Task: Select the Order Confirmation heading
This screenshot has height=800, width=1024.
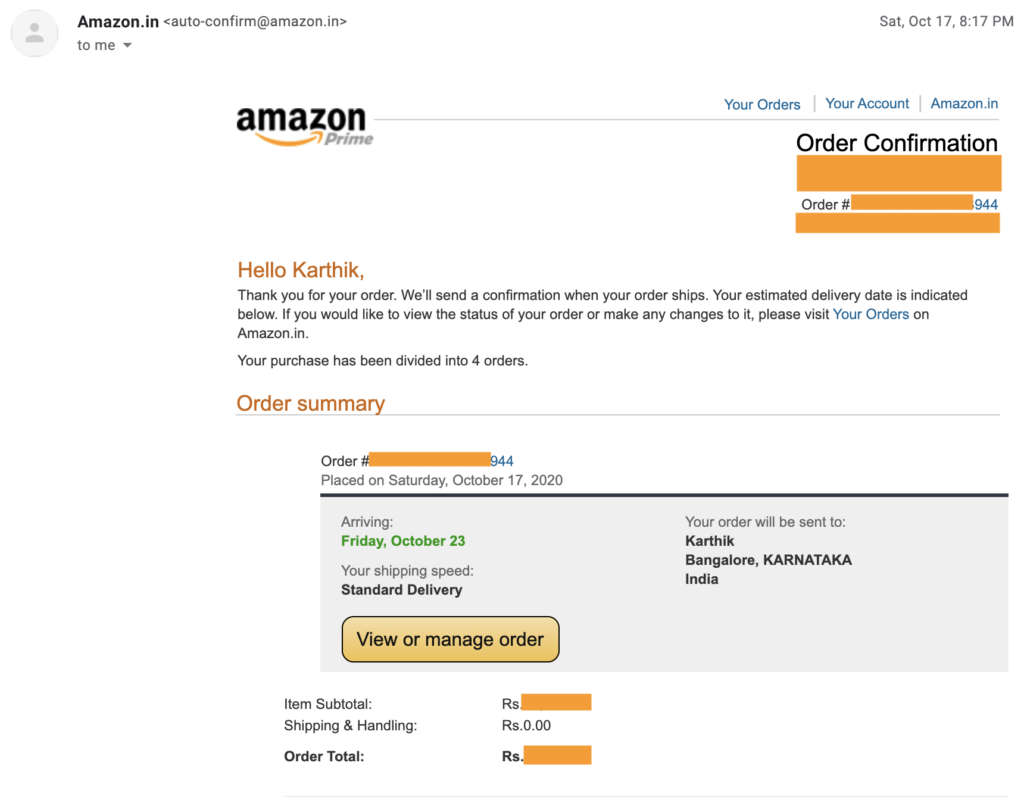Action: click(x=896, y=143)
